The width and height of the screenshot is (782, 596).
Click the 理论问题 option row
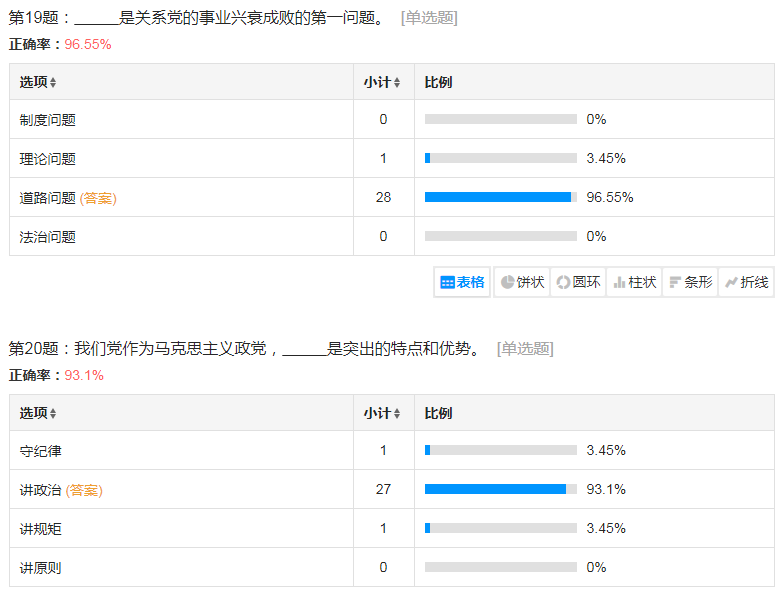[x=48, y=159]
